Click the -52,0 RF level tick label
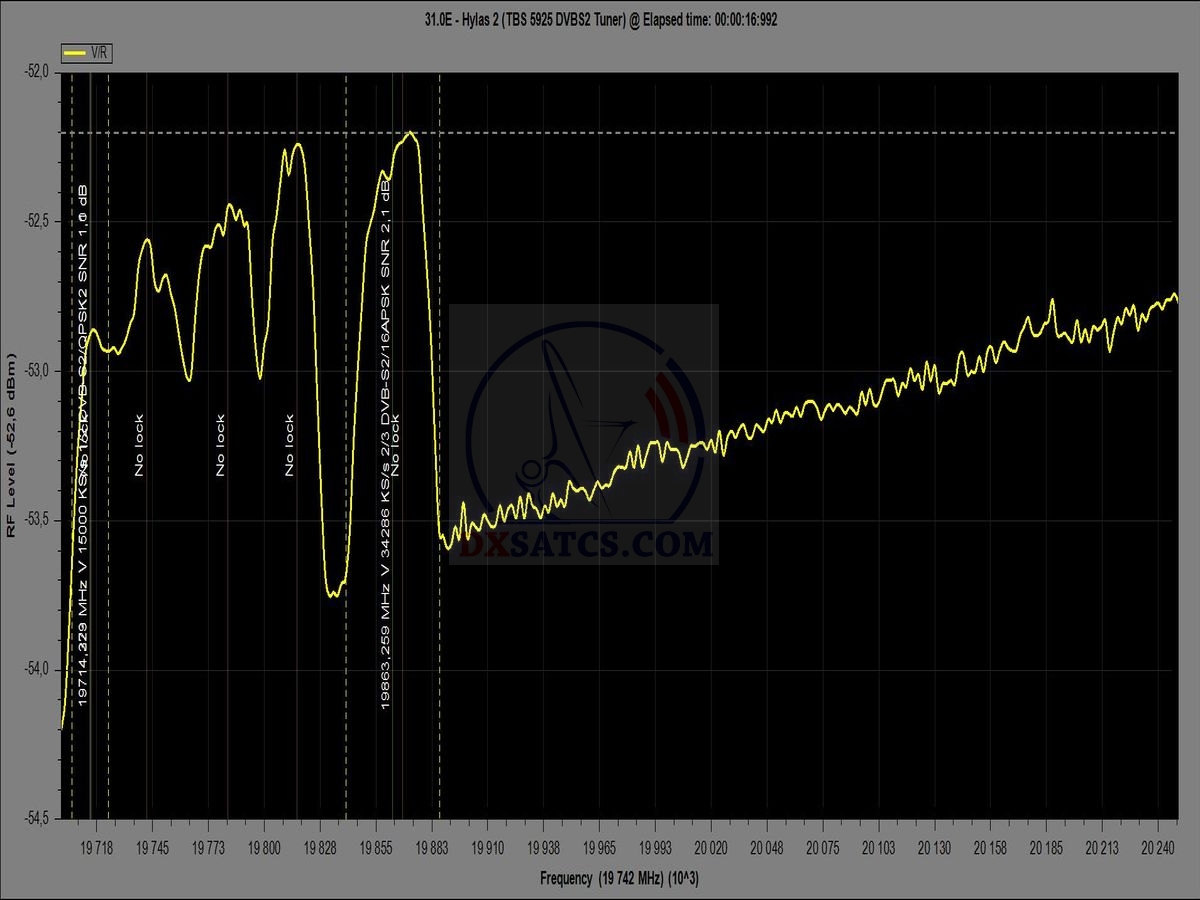Viewport: 1200px width, 900px height. click(38, 71)
